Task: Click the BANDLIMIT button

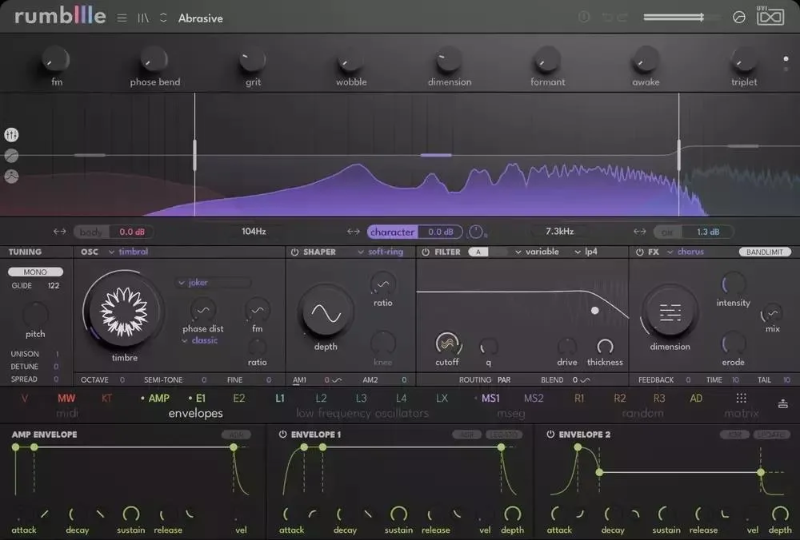Action: pos(764,252)
